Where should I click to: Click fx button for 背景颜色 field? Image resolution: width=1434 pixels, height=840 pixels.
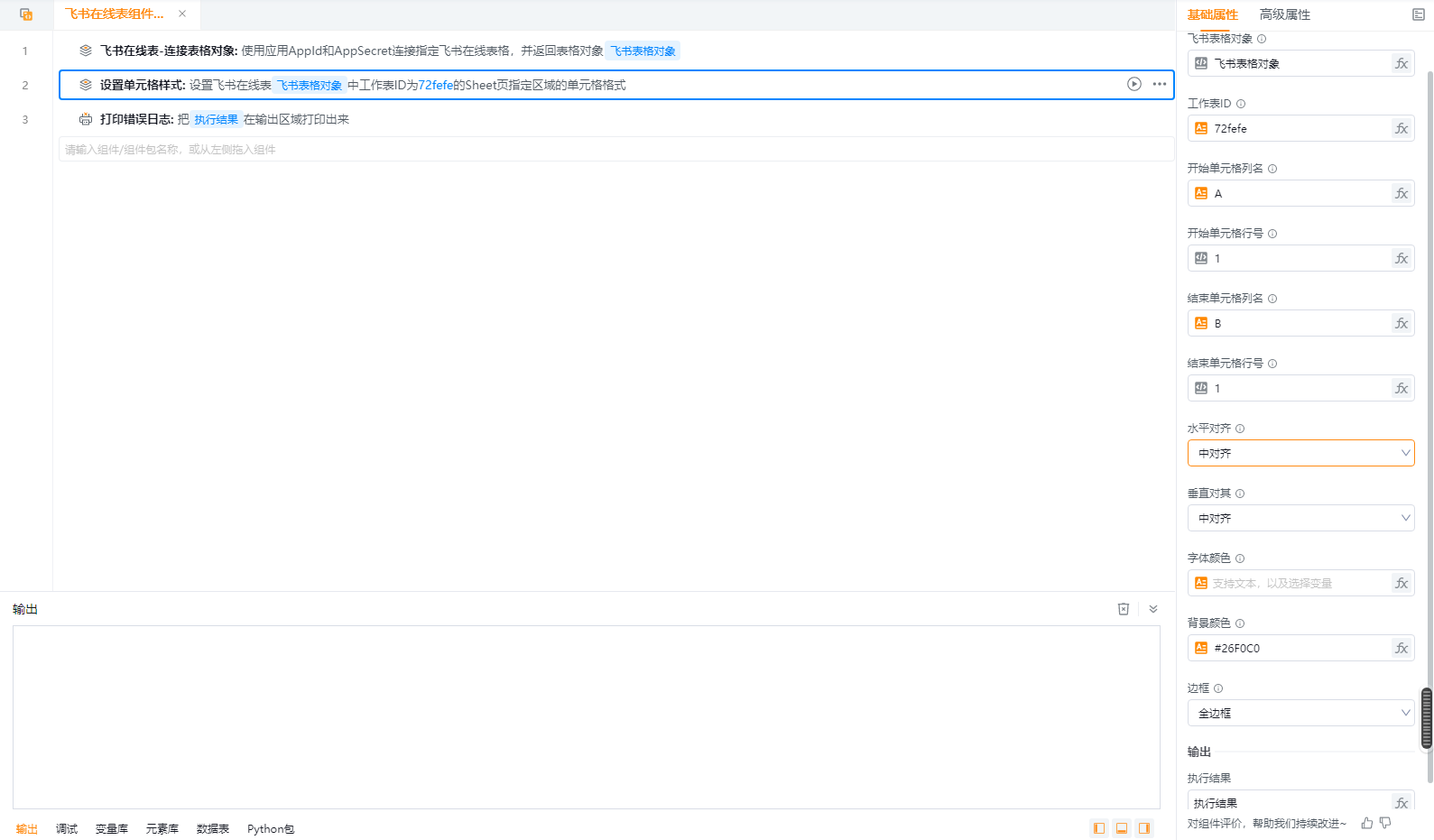coord(1402,648)
